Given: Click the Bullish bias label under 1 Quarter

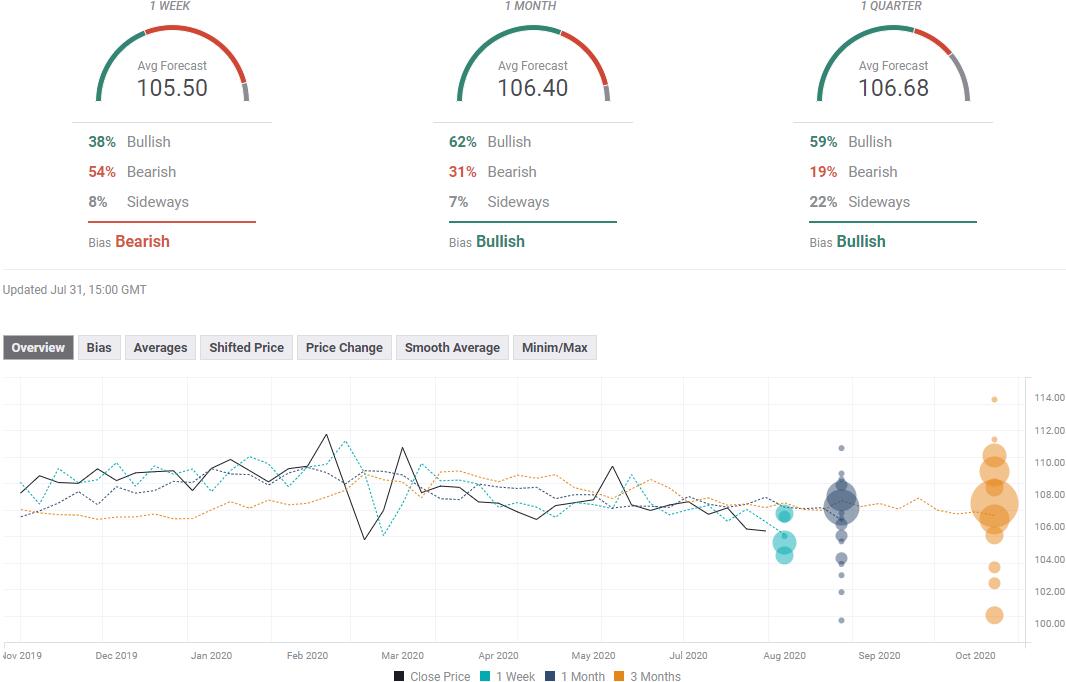Looking at the screenshot, I should click(861, 241).
